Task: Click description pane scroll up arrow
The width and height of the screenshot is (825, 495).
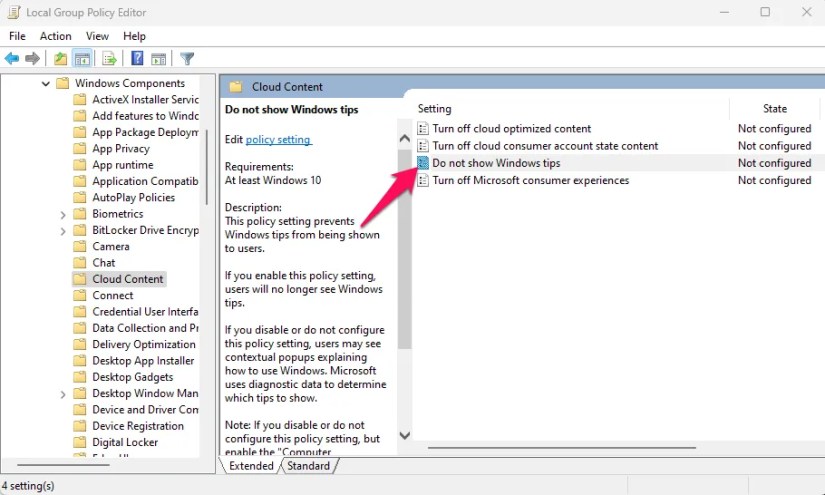Action: (x=405, y=138)
